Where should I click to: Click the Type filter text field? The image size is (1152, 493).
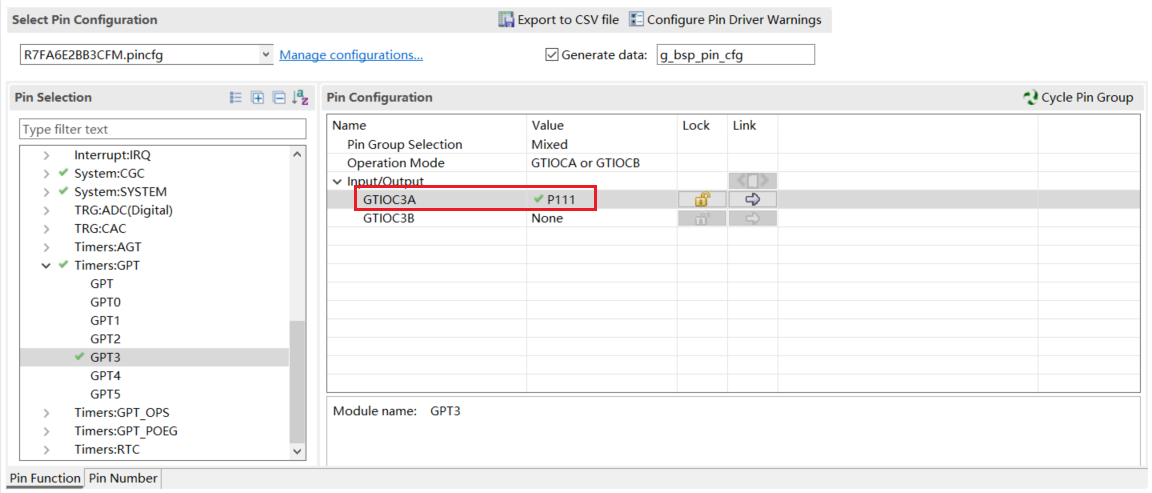click(x=163, y=130)
